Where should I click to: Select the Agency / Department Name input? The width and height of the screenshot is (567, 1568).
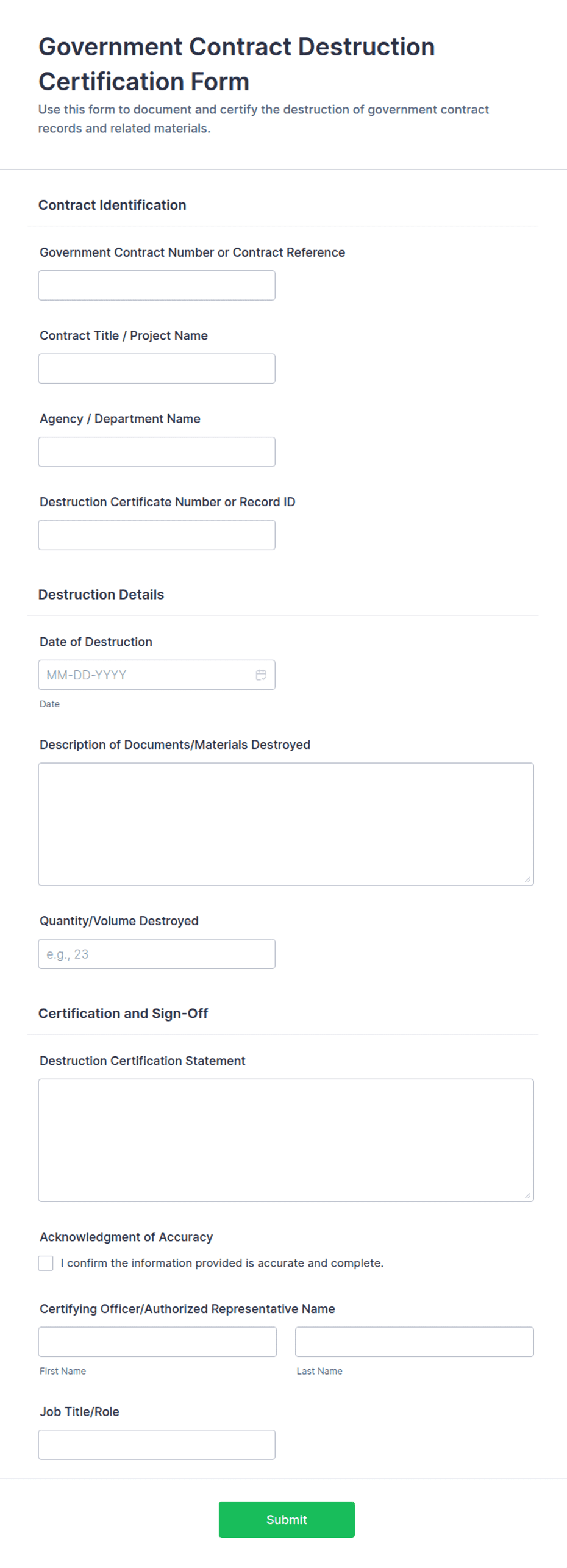point(157,452)
